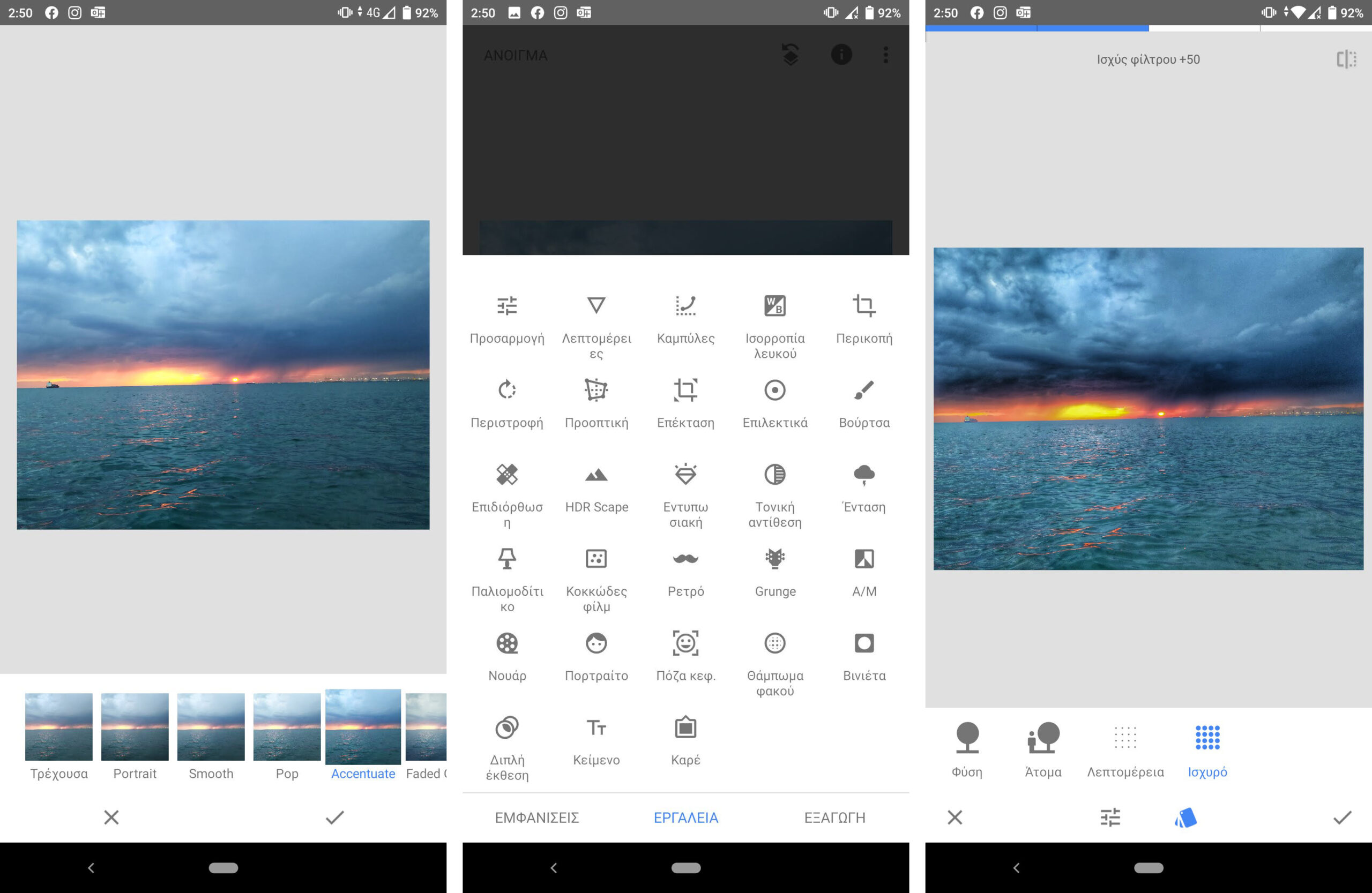This screenshot has height=893, width=1372.
Task: Open the three-dot overflow menu
Action: point(885,55)
